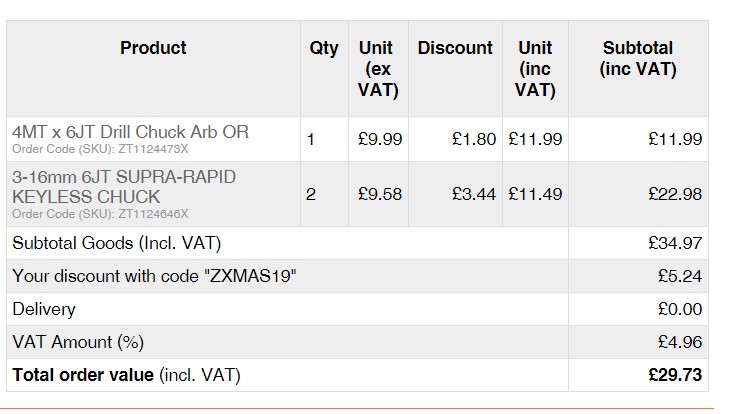Click the £11.49 unit price inc VAT
This screenshot has height=414, width=746.
click(535, 194)
